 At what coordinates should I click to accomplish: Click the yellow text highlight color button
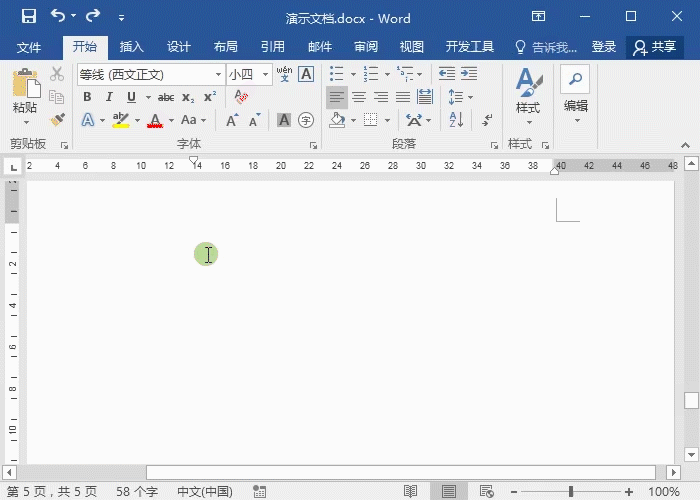tap(120, 120)
